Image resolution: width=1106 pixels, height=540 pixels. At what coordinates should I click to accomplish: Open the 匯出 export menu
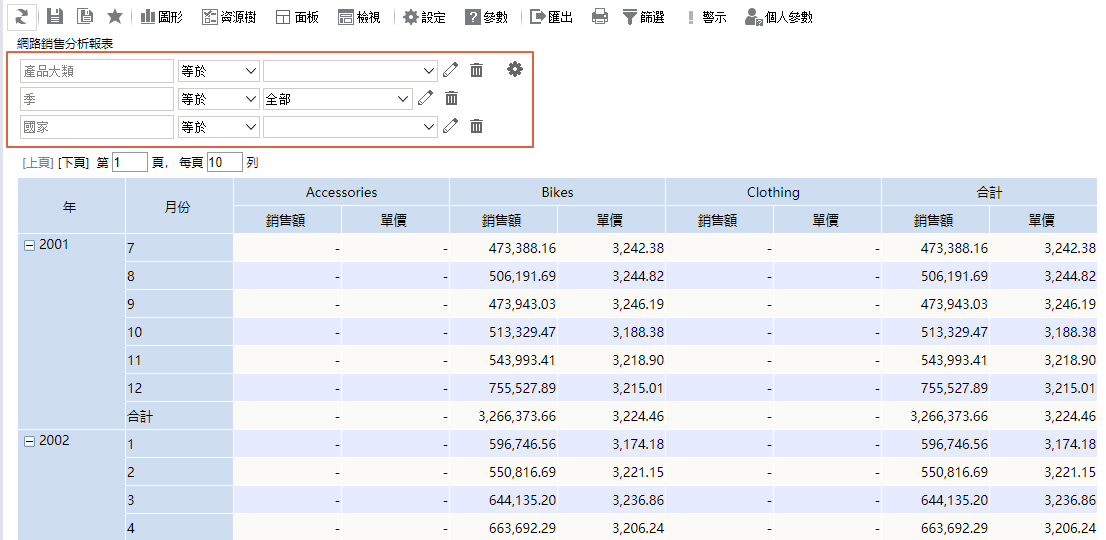coord(551,17)
